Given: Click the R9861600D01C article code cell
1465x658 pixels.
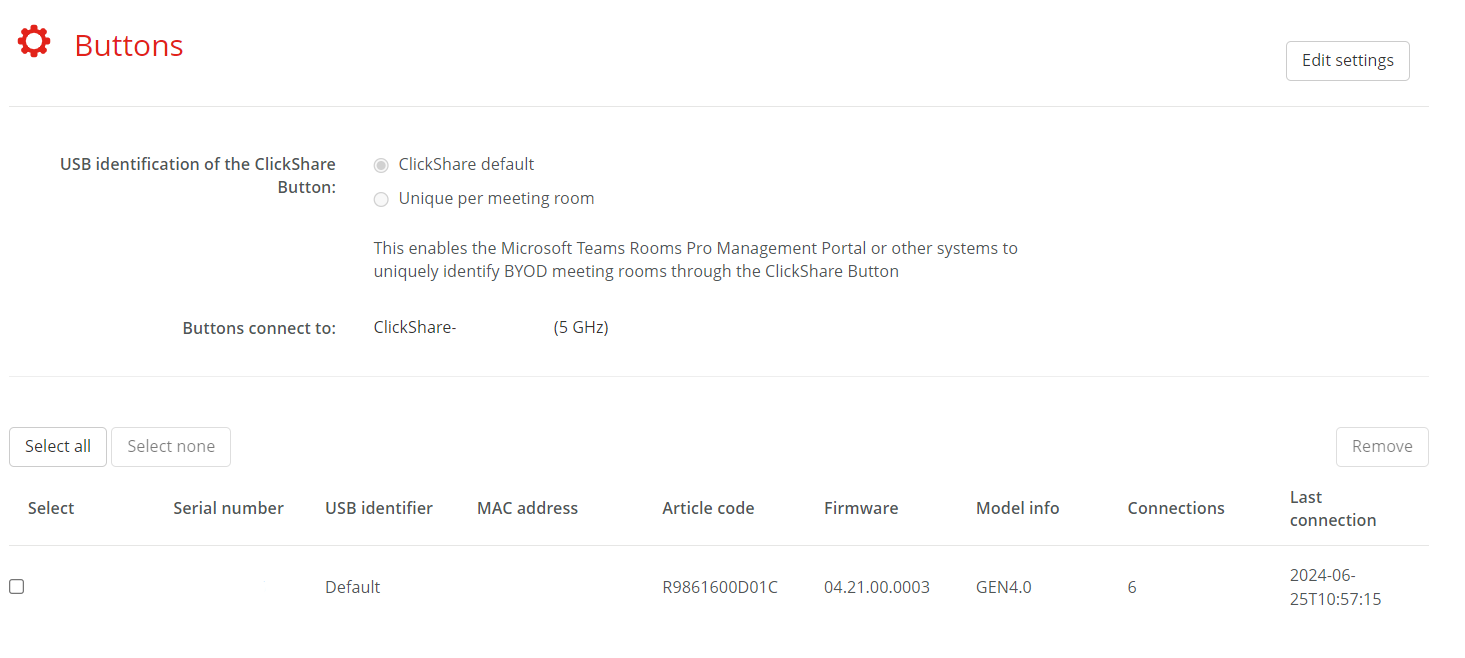Looking at the screenshot, I should click(720, 587).
